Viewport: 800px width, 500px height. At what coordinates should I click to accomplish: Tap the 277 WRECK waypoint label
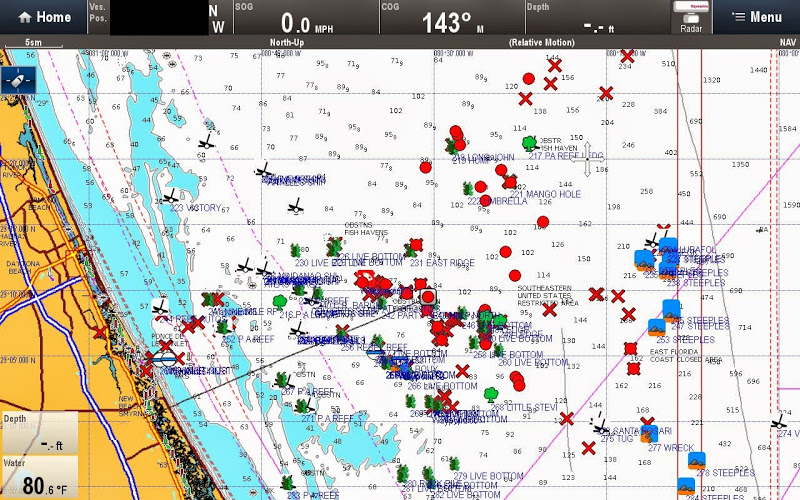671,448
